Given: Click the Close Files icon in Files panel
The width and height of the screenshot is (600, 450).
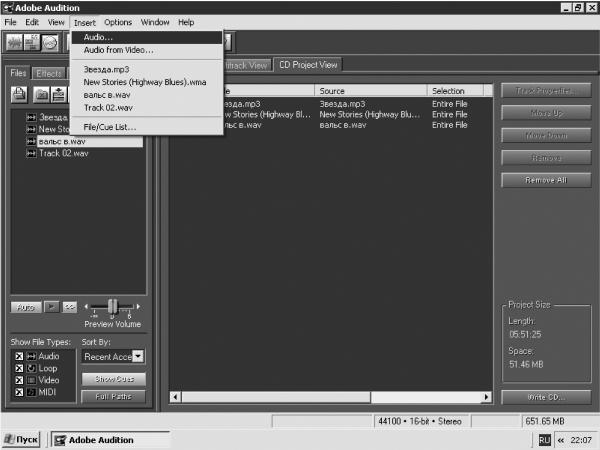Looking at the screenshot, I should coord(41,95).
